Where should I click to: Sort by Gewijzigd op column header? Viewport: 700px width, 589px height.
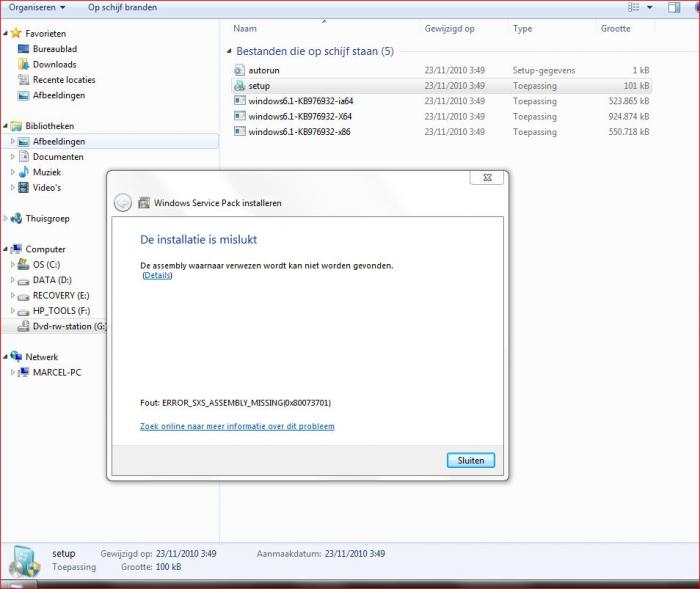[450, 29]
